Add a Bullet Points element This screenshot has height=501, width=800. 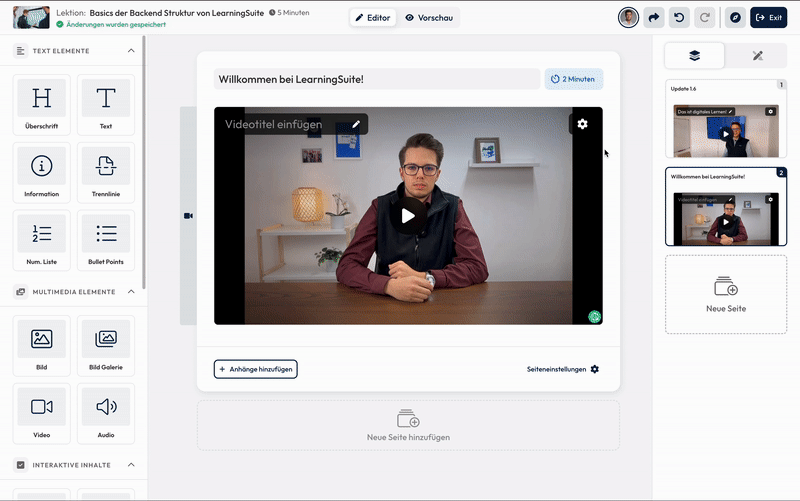[106, 240]
